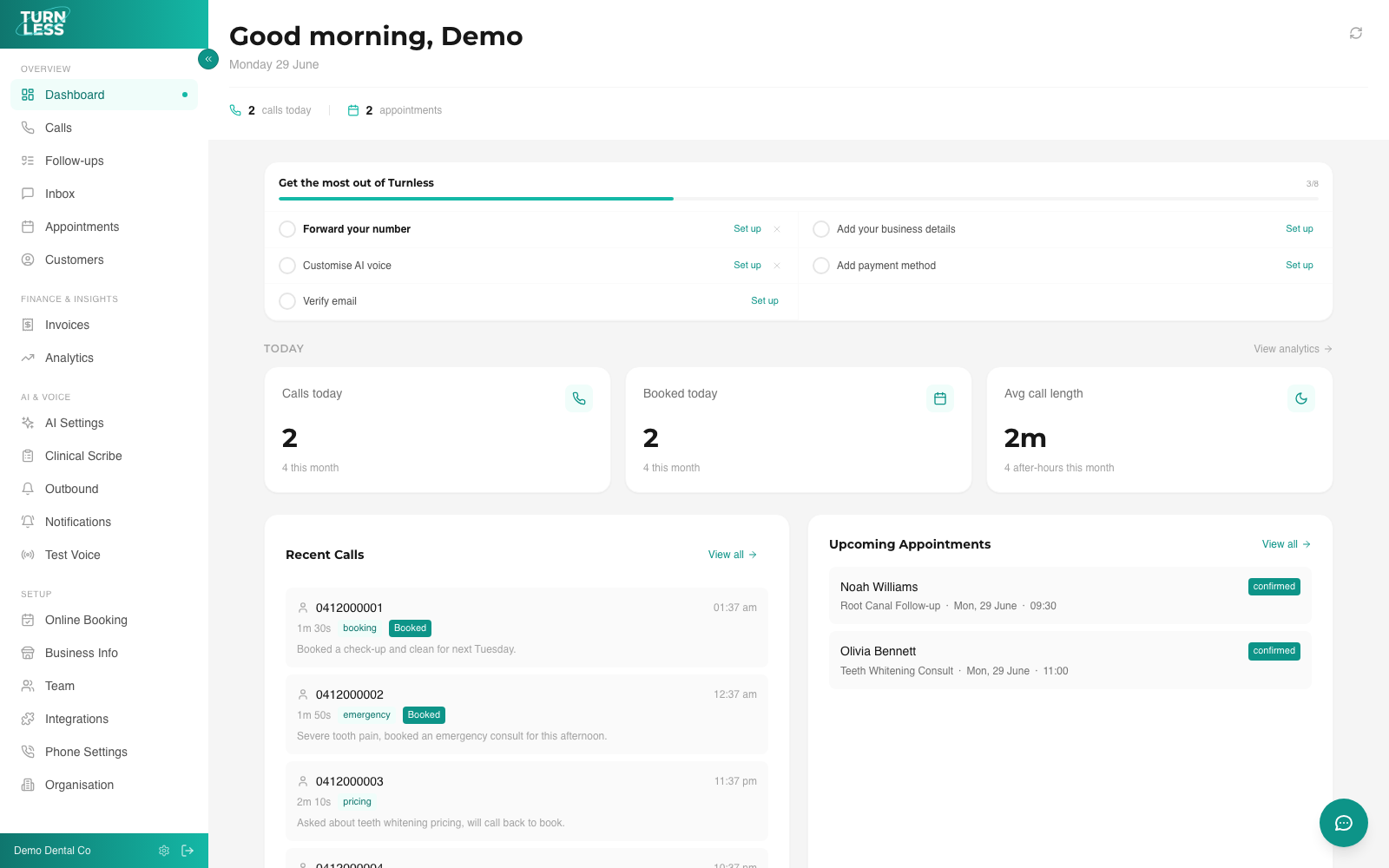Go to Follow-ups page
Screen dimensions: 1389x868
104,161
